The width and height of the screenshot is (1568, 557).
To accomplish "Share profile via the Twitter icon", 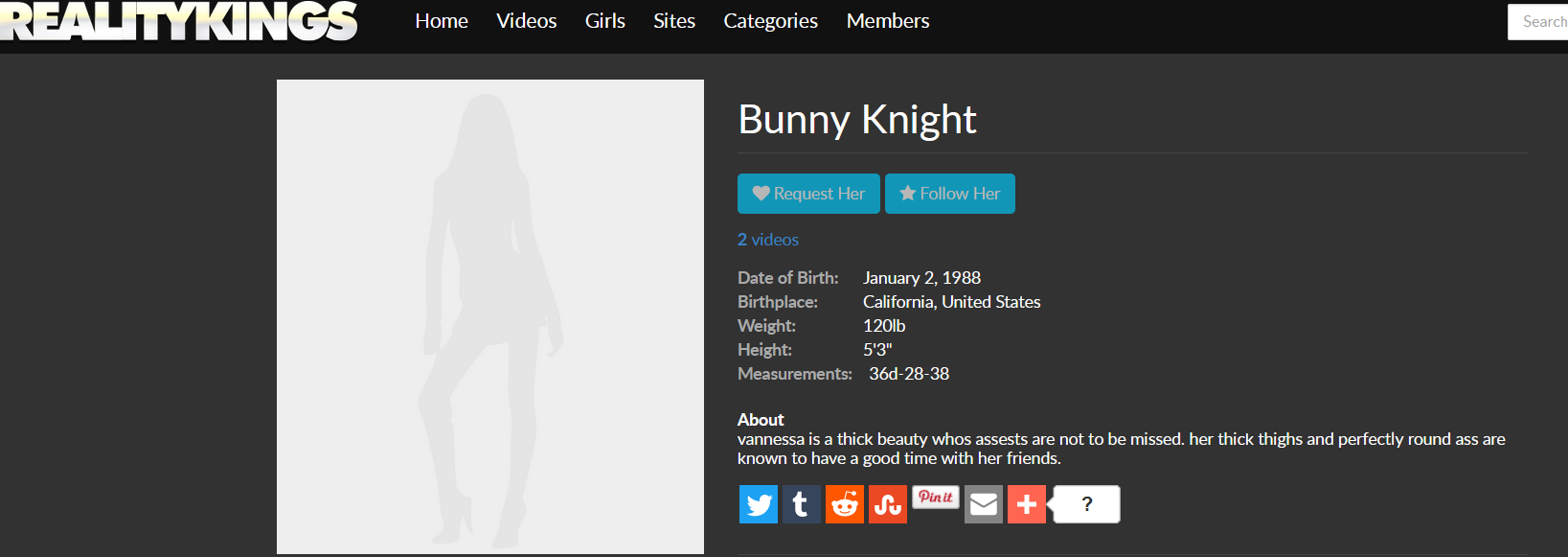I will [758, 504].
